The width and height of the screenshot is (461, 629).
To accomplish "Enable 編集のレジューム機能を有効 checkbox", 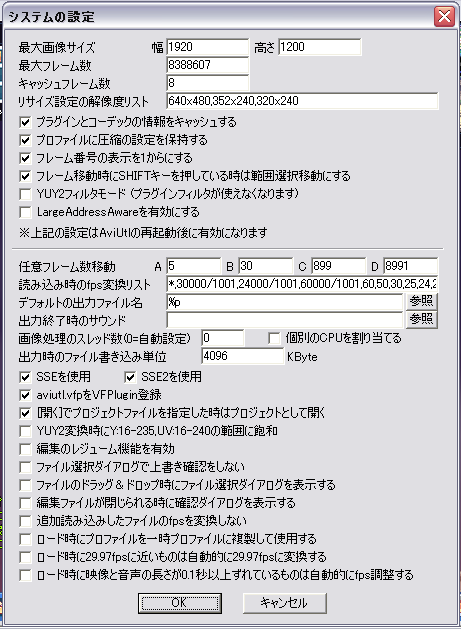I will pos(25,449).
